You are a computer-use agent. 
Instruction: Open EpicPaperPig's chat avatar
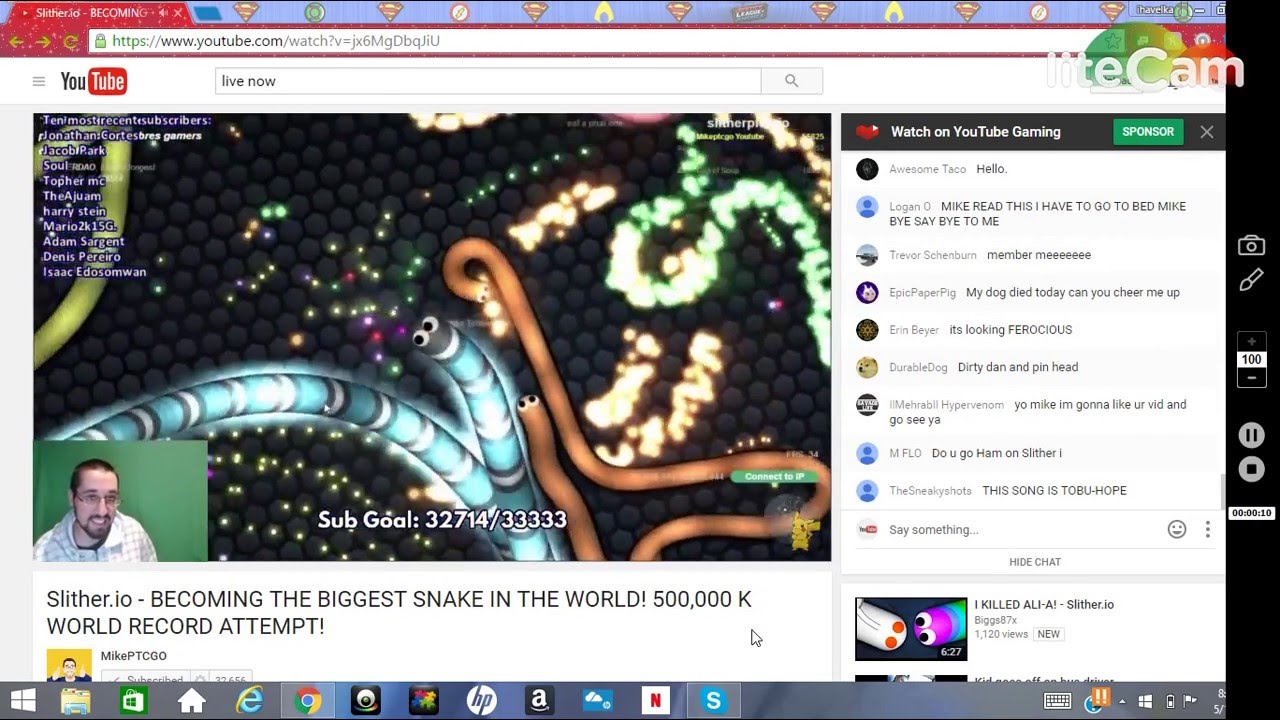[867, 292]
